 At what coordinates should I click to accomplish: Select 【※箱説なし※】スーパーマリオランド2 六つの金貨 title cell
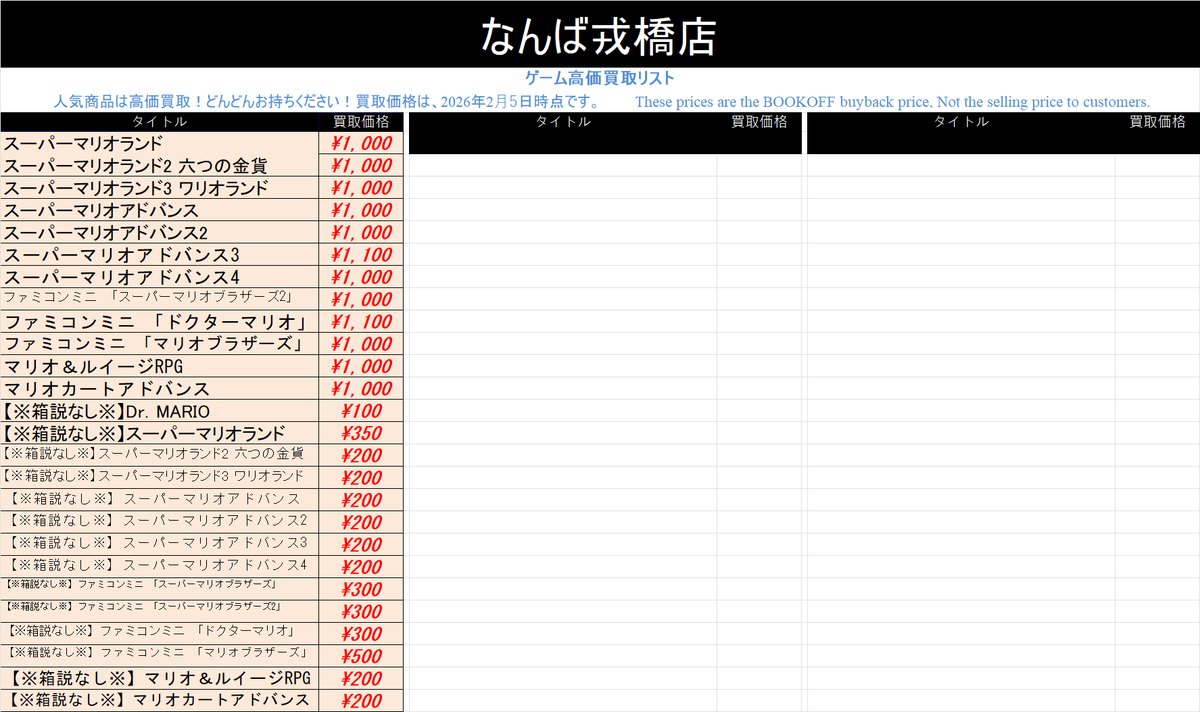[x=160, y=455]
